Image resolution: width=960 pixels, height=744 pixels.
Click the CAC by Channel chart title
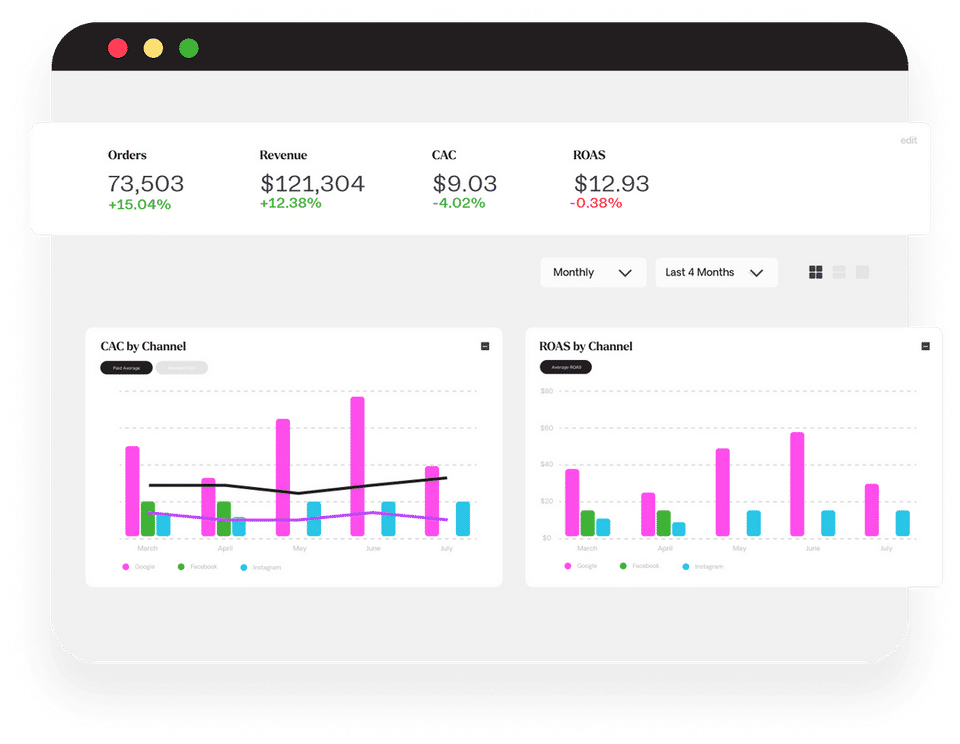(143, 347)
